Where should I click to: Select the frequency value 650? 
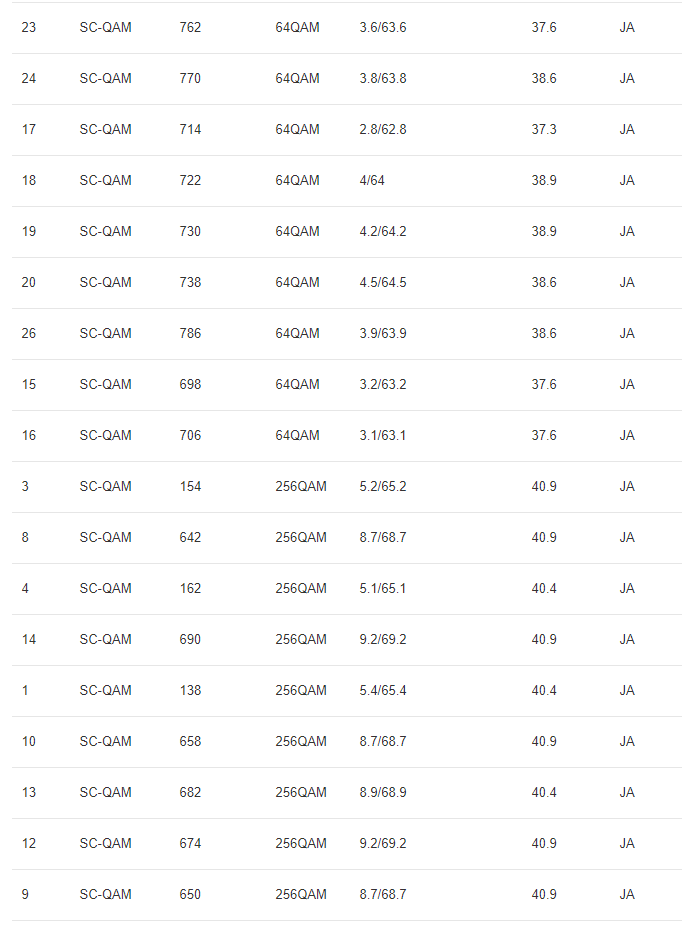(190, 894)
